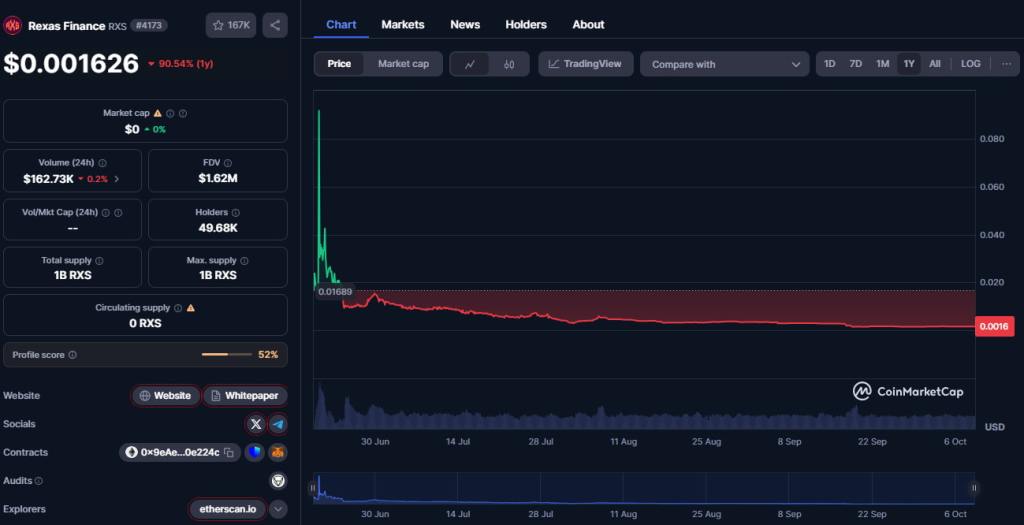Screen dimensions: 1024x525
Task: Click the right handle of chart range slider
Action: [x=974, y=488]
